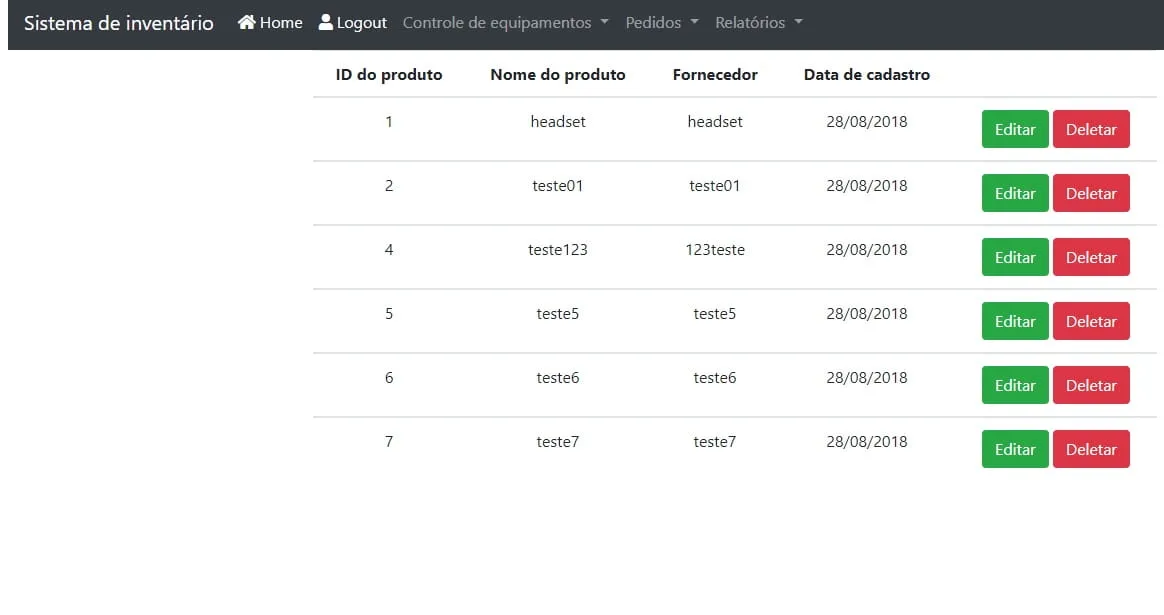
Task: Delete product with ID 7
Action: click(1091, 449)
